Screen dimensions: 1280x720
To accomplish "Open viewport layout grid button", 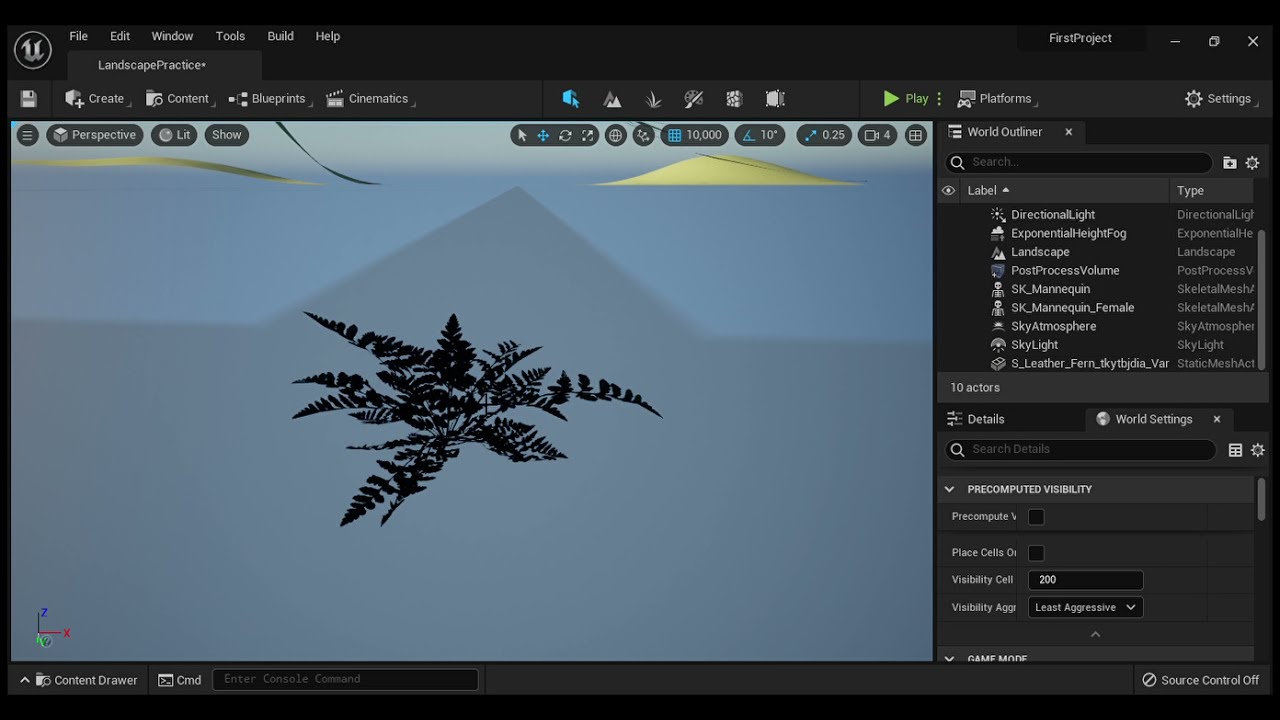I will coord(915,135).
